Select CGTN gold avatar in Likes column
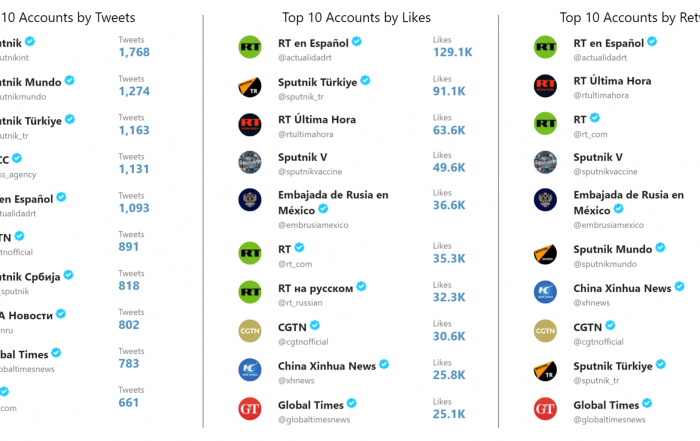Image resolution: width=700 pixels, height=441 pixels. point(250,331)
